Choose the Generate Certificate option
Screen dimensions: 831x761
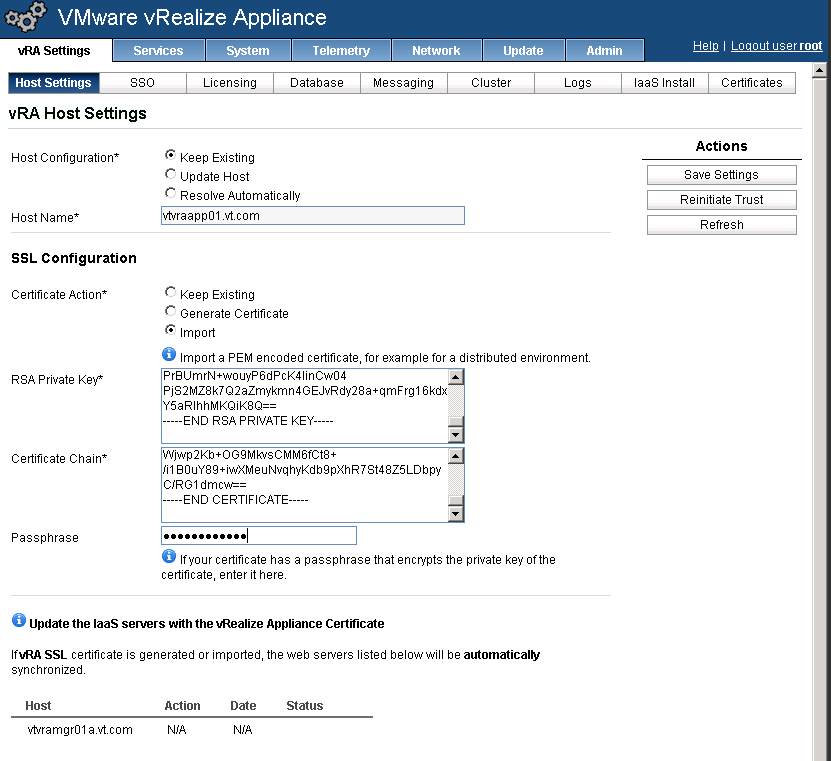pyautogui.click(x=170, y=311)
